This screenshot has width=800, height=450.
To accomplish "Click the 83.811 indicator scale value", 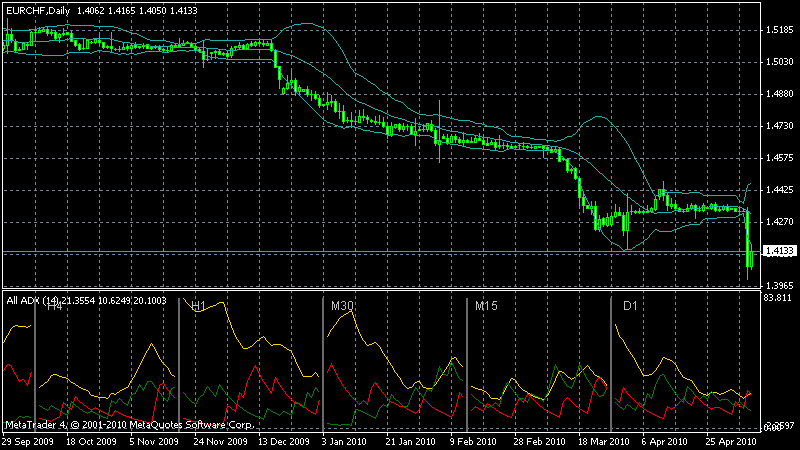I will click(778, 298).
